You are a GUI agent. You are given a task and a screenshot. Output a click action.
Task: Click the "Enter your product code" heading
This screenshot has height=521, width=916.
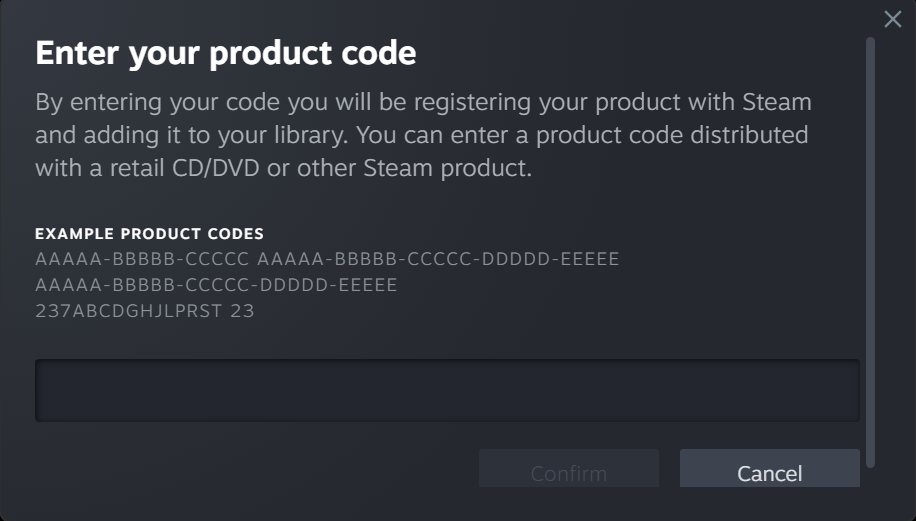225,53
